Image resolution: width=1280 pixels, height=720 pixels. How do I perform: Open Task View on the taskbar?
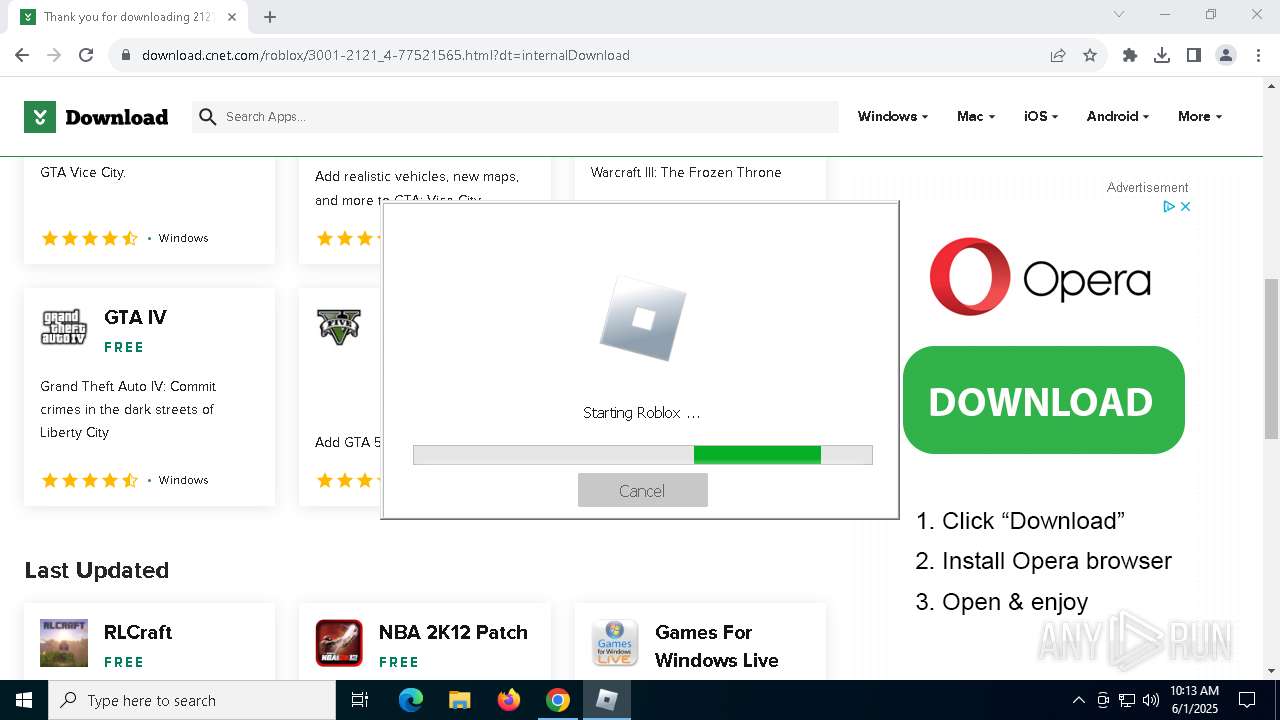pyautogui.click(x=360, y=700)
